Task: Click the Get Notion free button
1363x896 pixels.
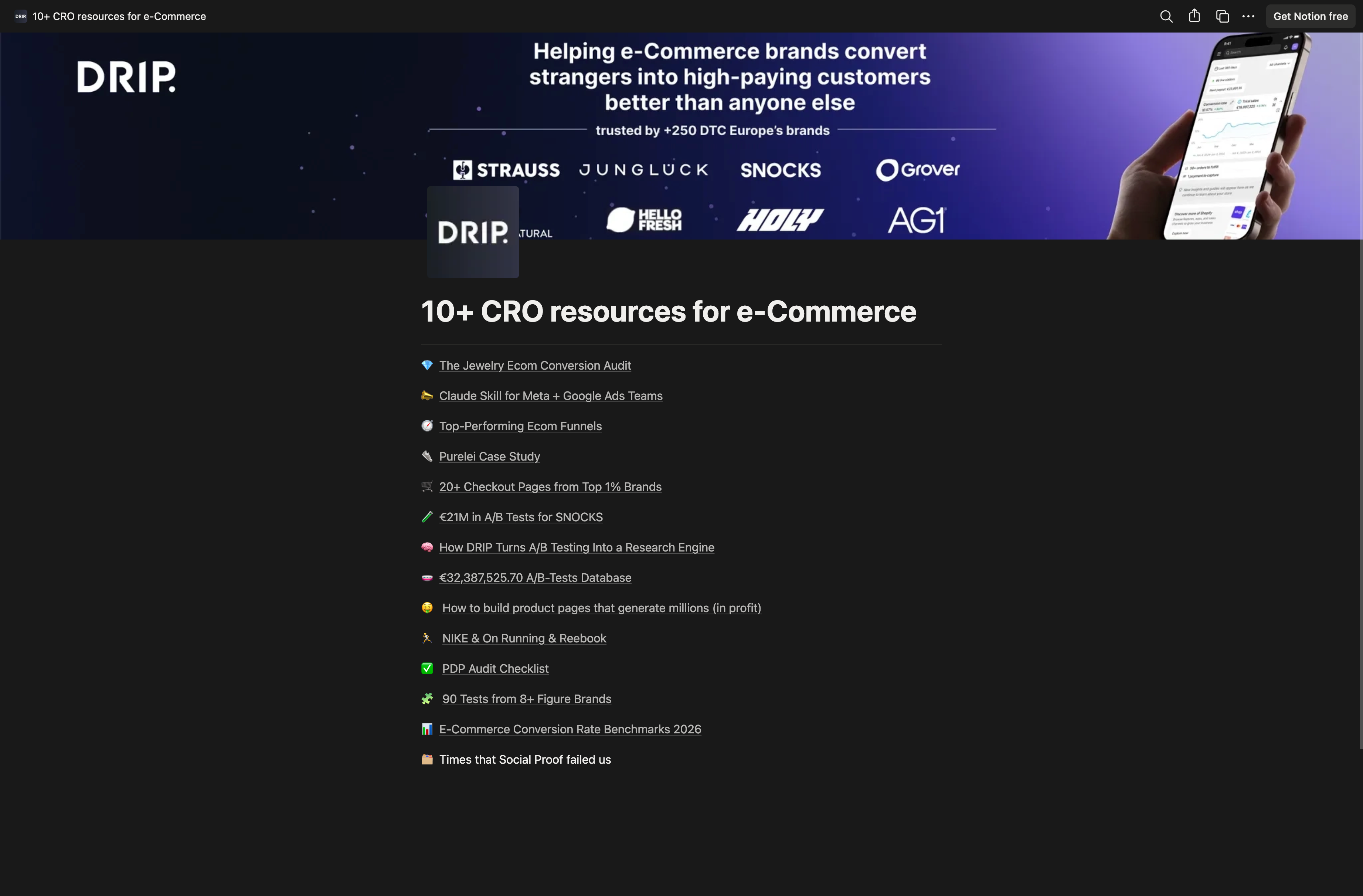Action: pyautogui.click(x=1310, y=16)
